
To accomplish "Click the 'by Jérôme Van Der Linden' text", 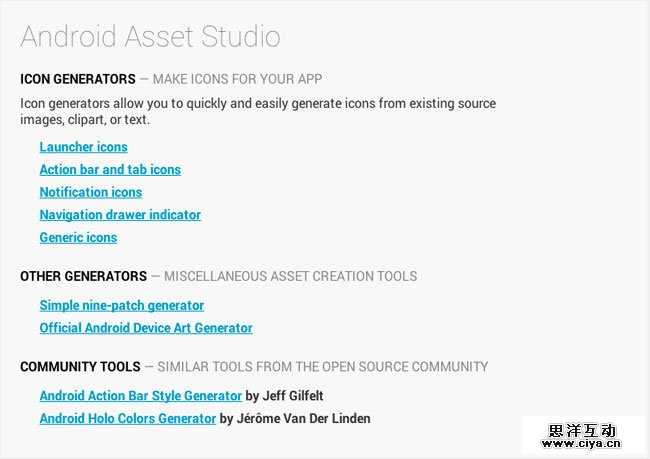I will 295,419.
